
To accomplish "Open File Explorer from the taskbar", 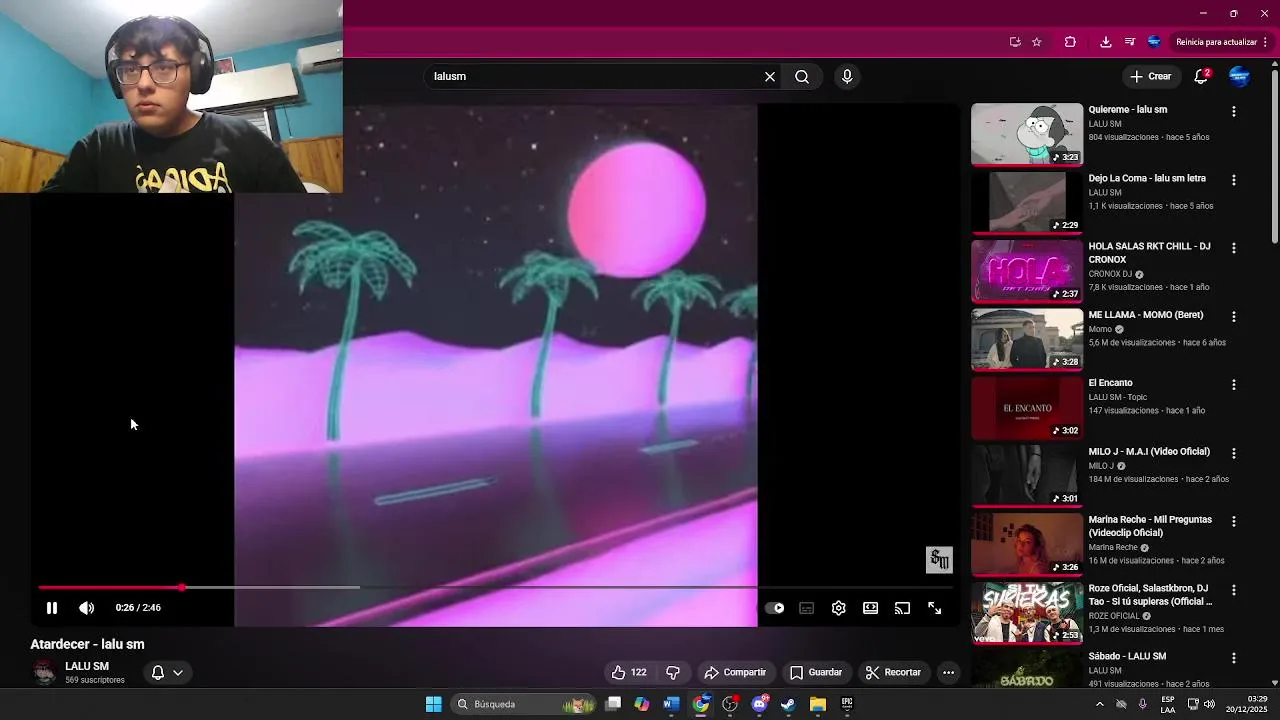I will (x=817, y=704).
